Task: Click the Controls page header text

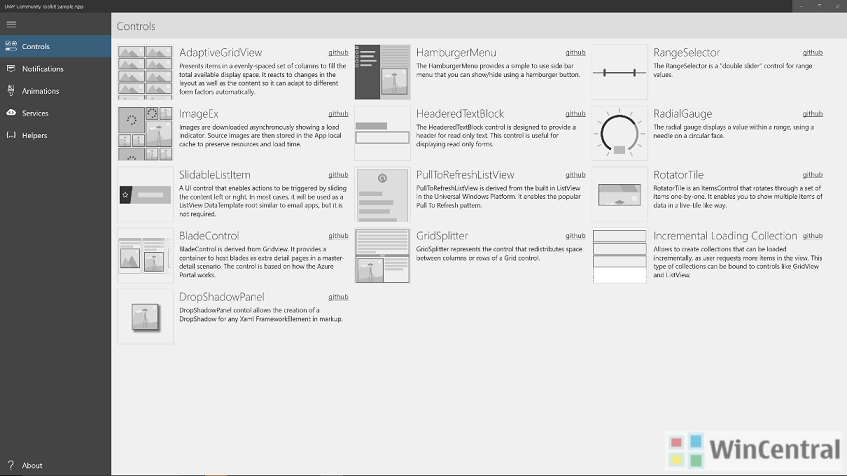Action: pos(136,26)
